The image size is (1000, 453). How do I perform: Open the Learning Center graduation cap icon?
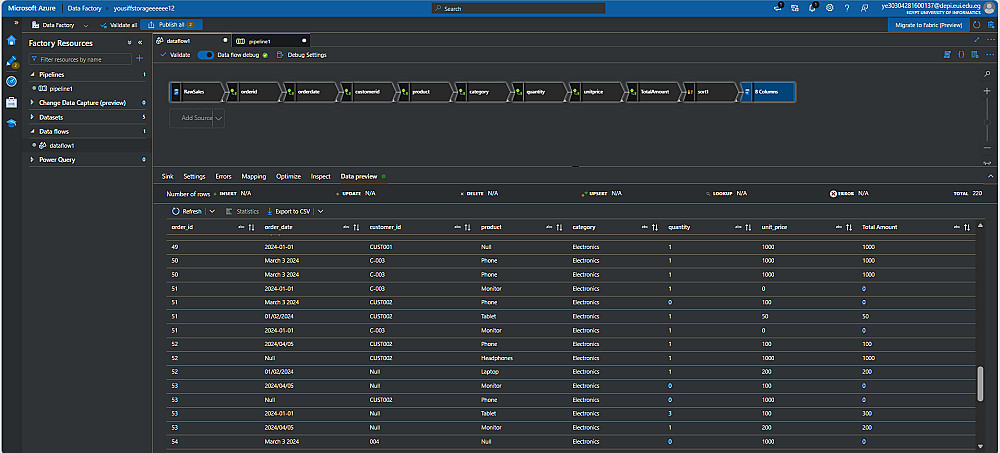point(11,123)
